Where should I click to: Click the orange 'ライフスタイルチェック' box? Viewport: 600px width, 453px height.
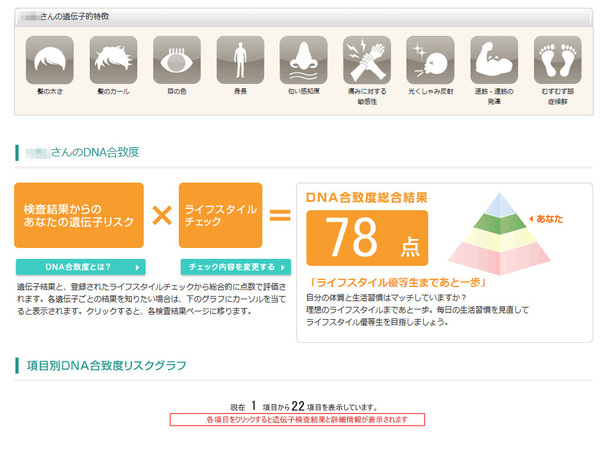click(x=220, y=215)
